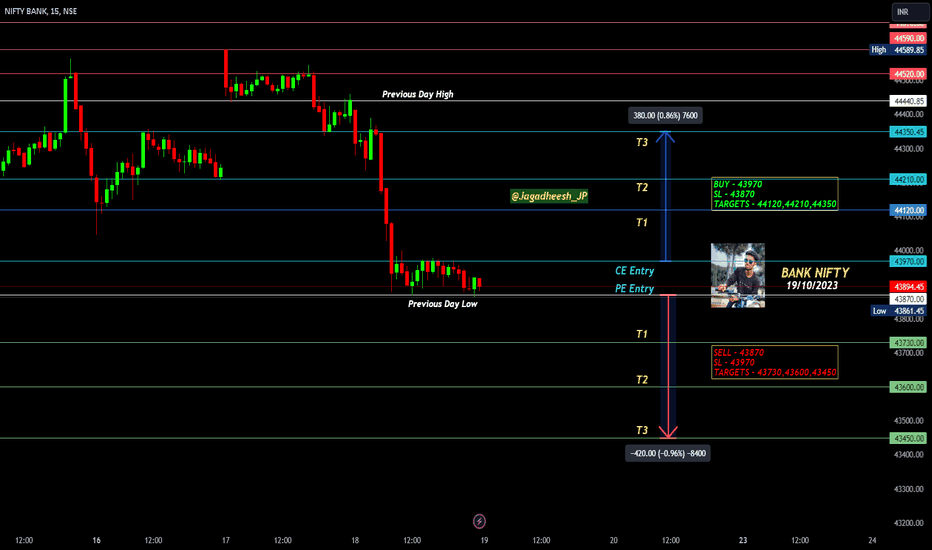Click the 44590.00 red price tag
Image resolution: width=932 pixels, height=550 pixels.
(908, 38)
